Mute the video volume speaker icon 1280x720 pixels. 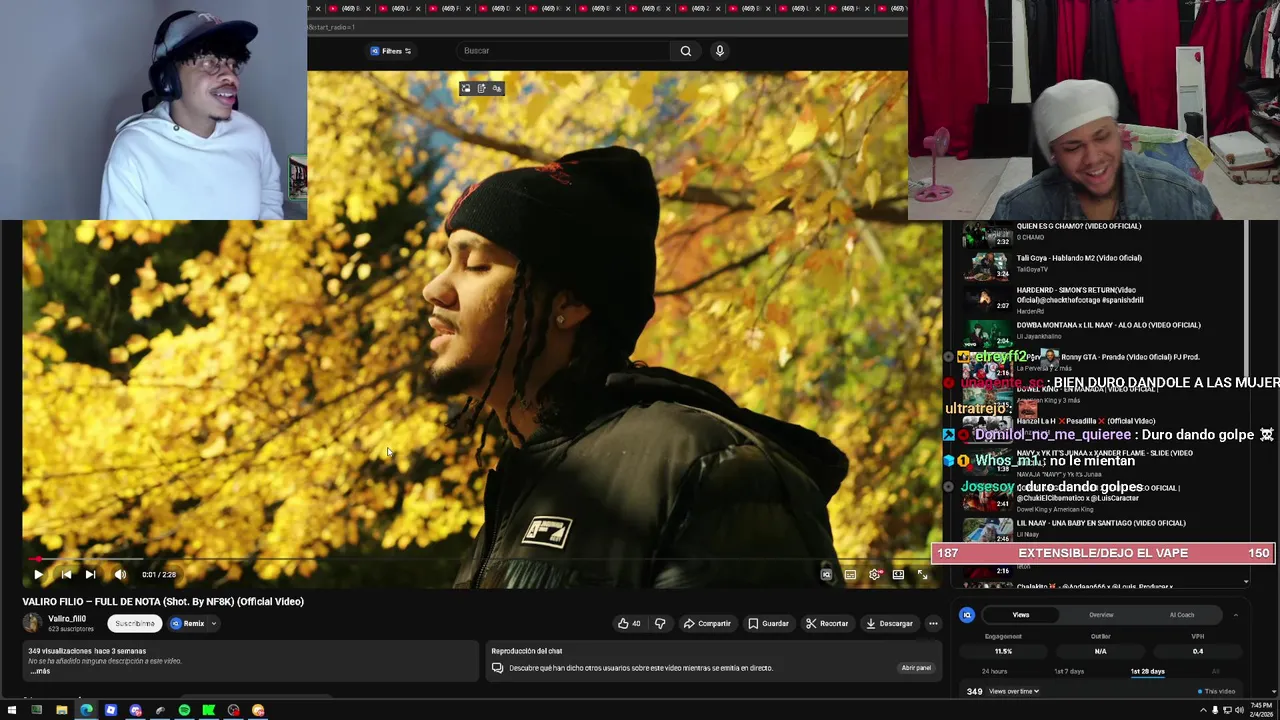120,574
